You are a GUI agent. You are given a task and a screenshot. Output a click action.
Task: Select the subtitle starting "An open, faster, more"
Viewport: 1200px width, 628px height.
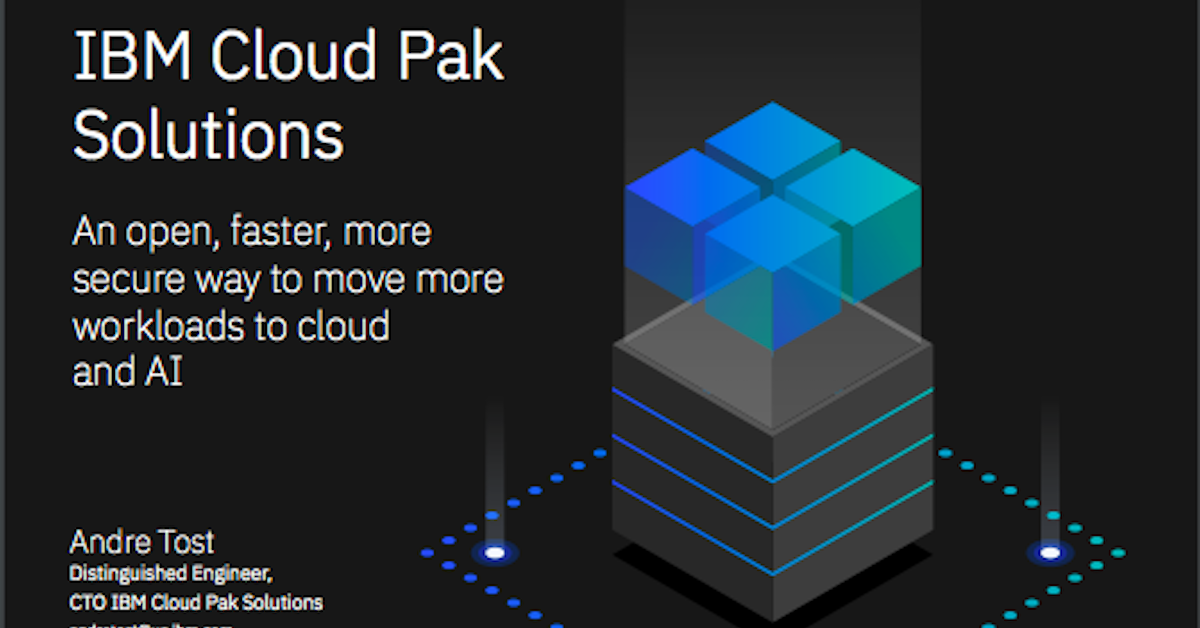pos(288,302)
